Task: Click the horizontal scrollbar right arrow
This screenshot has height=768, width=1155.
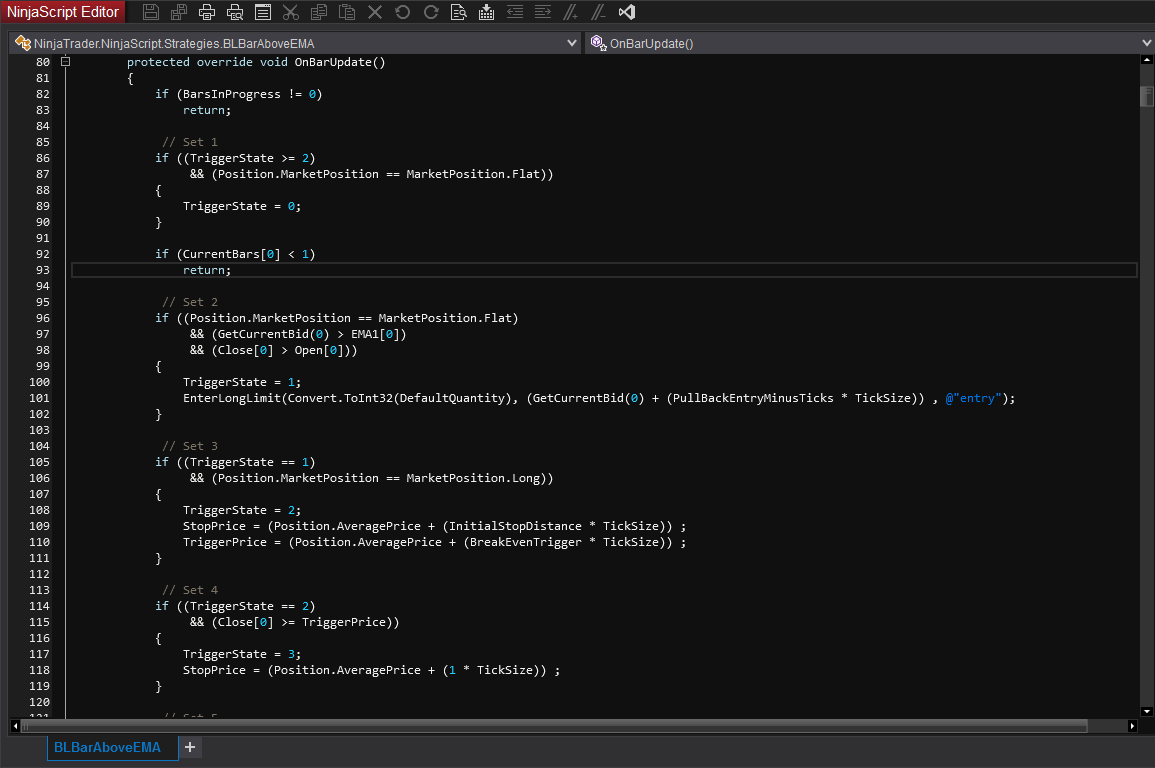Action: [x=1131, y=726]
